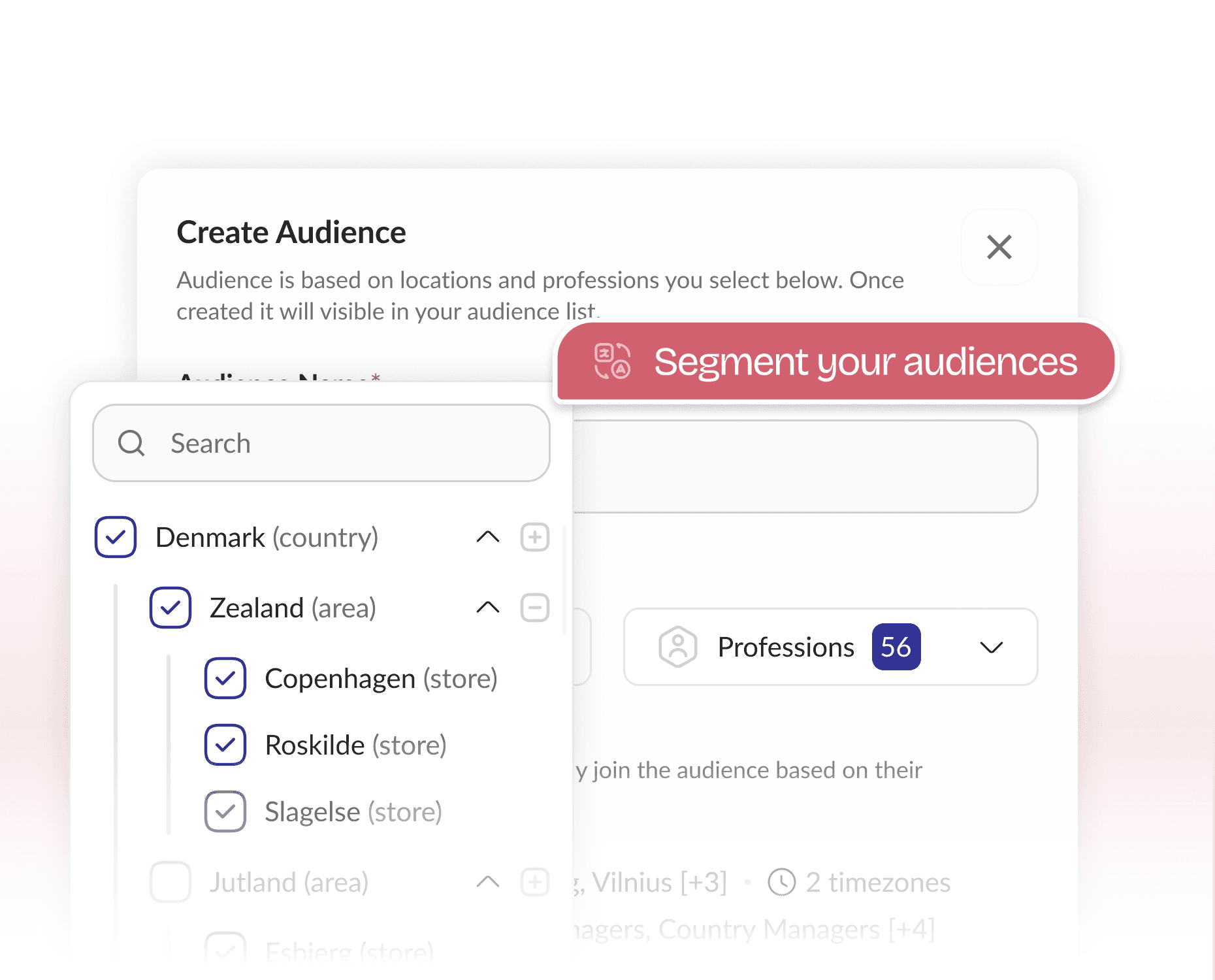Uncheck the Zealand (area) checkbox
Screen dimensions: 1215x980
point(170,608)
